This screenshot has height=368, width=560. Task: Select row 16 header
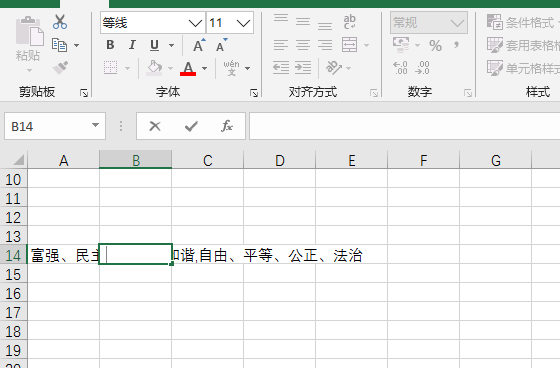[13, 294]
